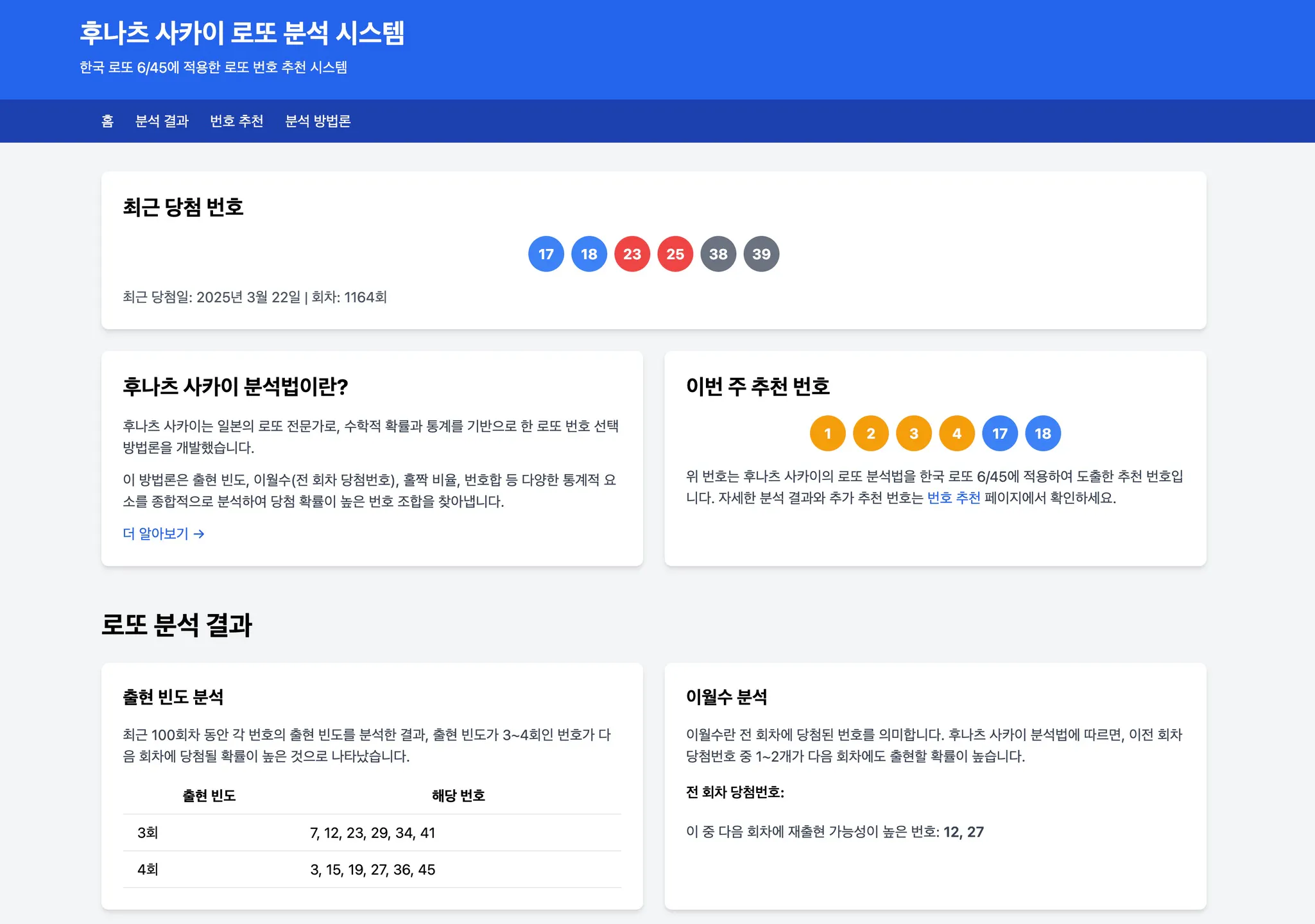Select recommended number ball 4

pyautogui.click(x=956, y=432)
